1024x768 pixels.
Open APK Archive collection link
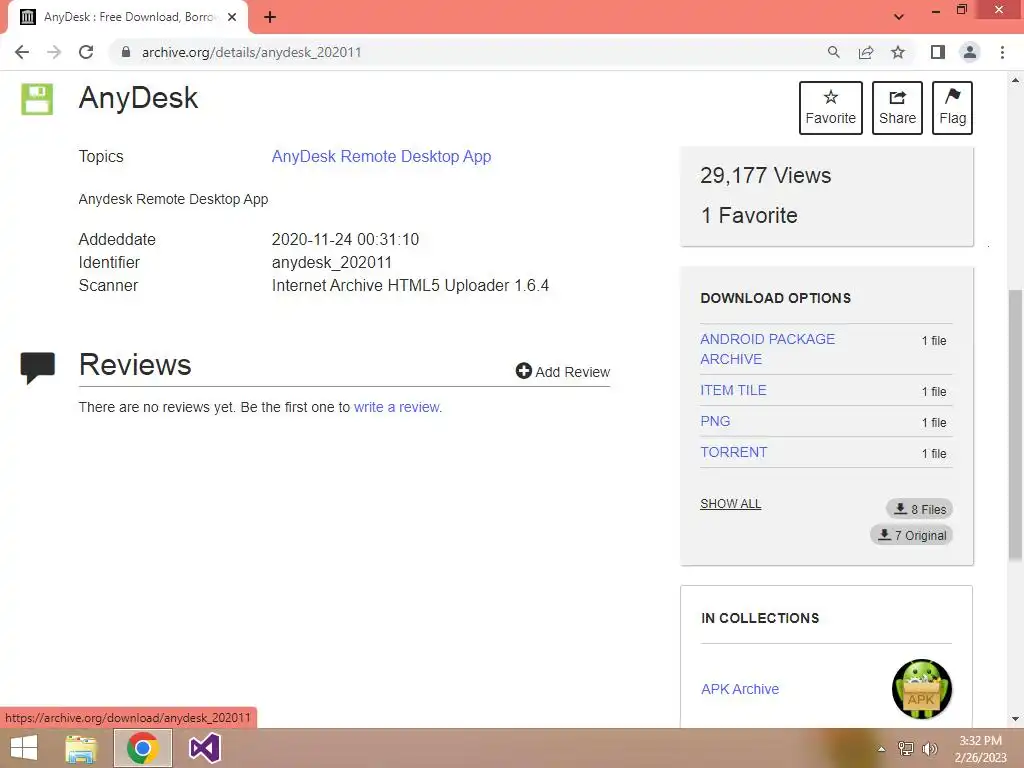pos(740,690)
